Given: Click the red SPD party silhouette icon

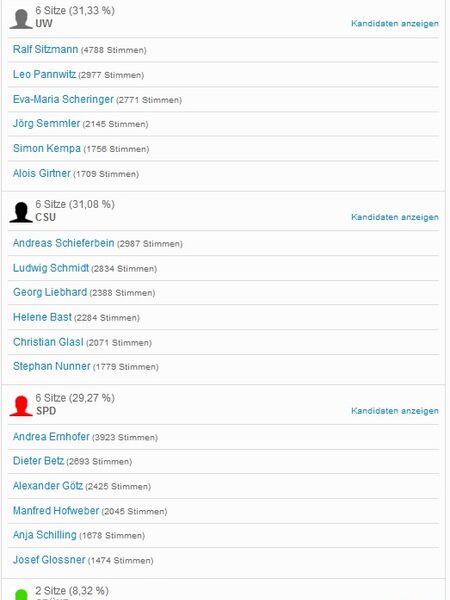Looking at the screenshot, I should coord(21,406).
